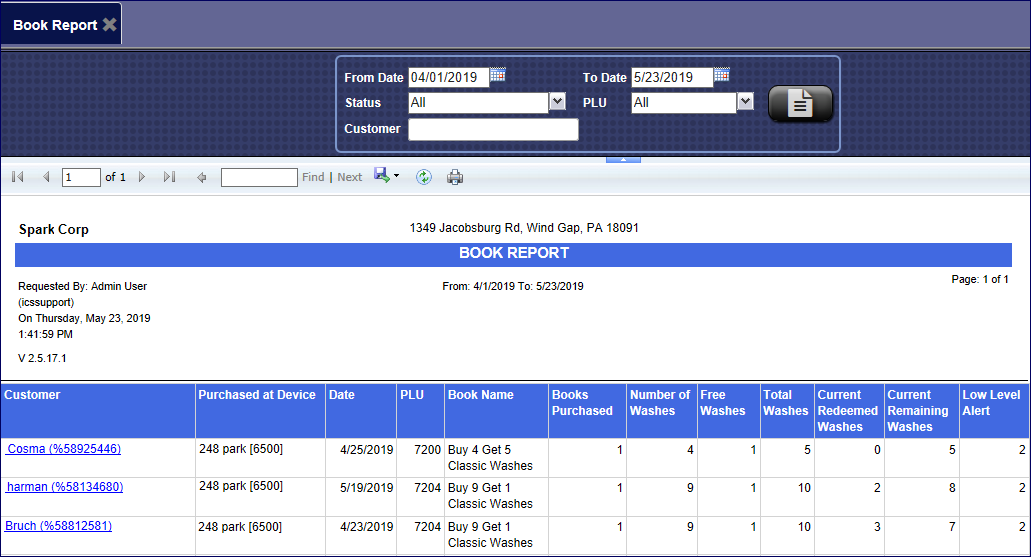Open the From Date calendar picker
This screenshot has height=557, width=1031.
click(498, 75)
